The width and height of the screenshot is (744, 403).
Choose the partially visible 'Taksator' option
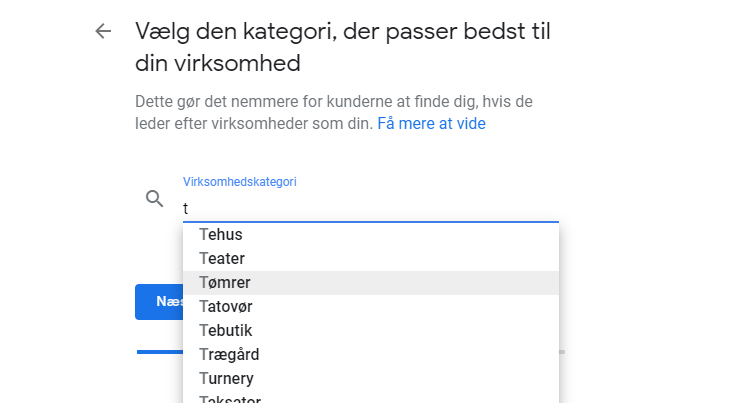pyautogui.click(x=371, y=398)
